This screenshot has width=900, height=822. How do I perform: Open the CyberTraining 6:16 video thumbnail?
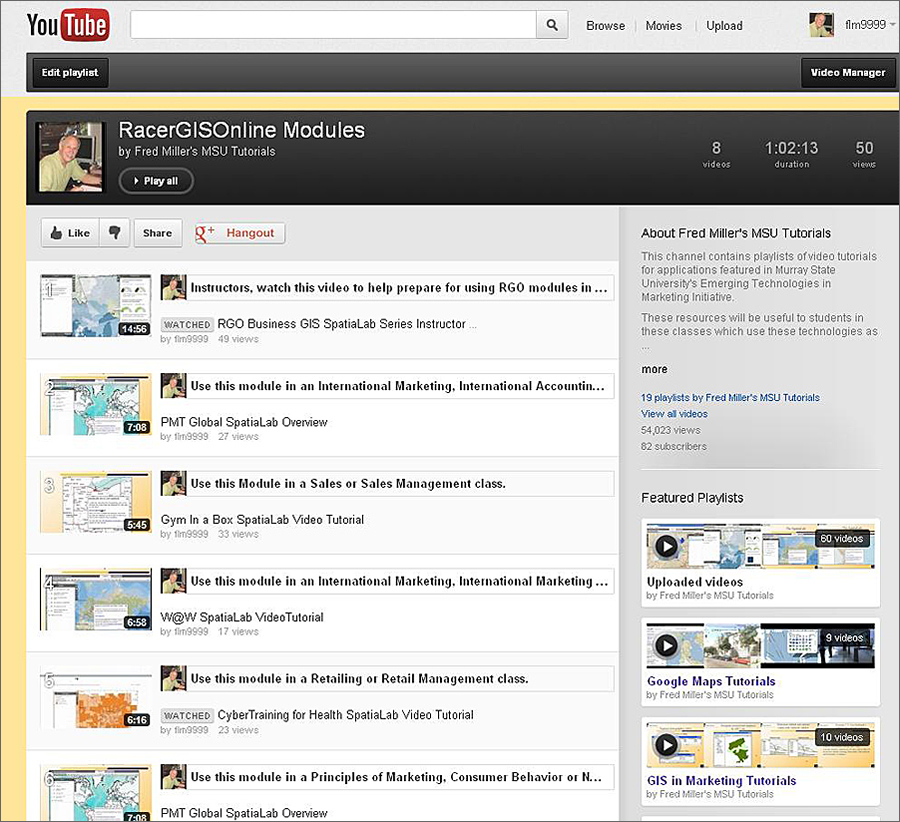(96, 696)
